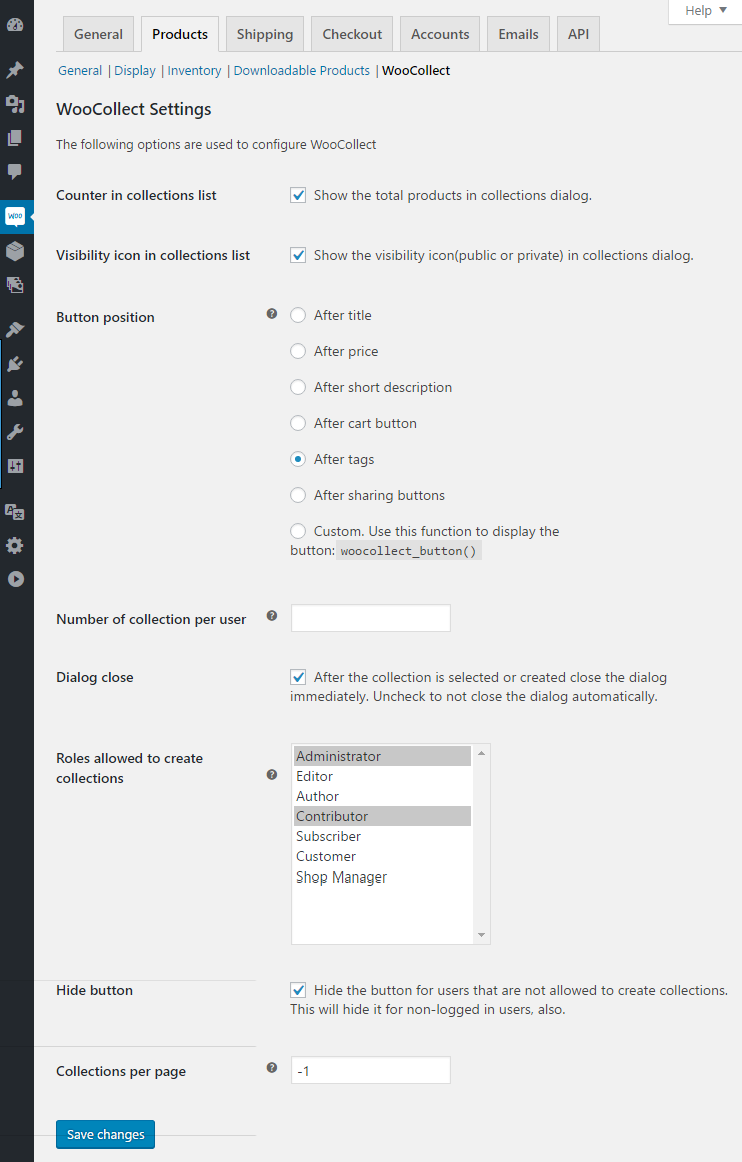Image resolution: width=742 pixels, height=1162 pixels.
Task: Open the Inventory sub-section link
Action: 194,70
